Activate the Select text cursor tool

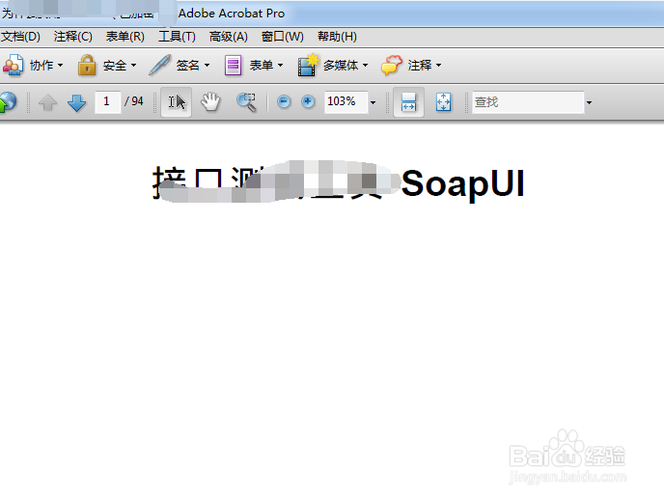coord(176,102)
